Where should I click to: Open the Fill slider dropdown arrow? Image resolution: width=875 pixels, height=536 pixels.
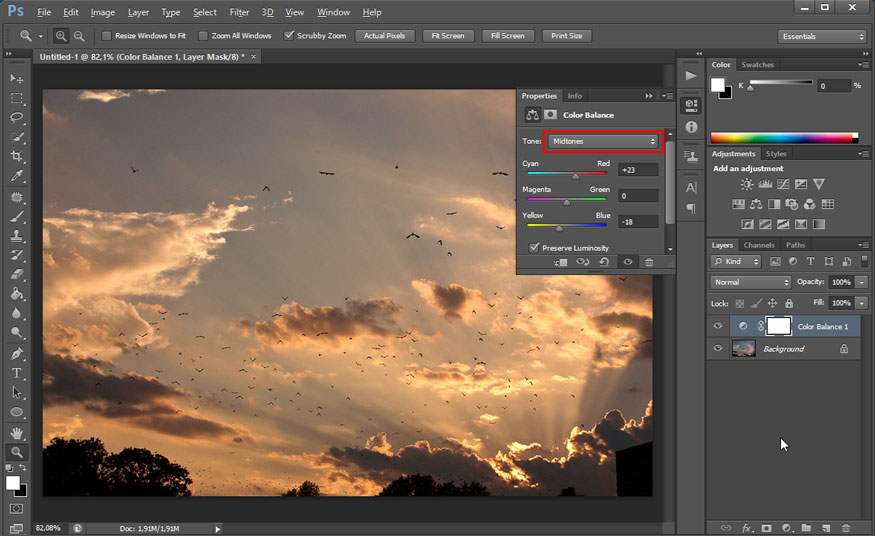point(862,303)
